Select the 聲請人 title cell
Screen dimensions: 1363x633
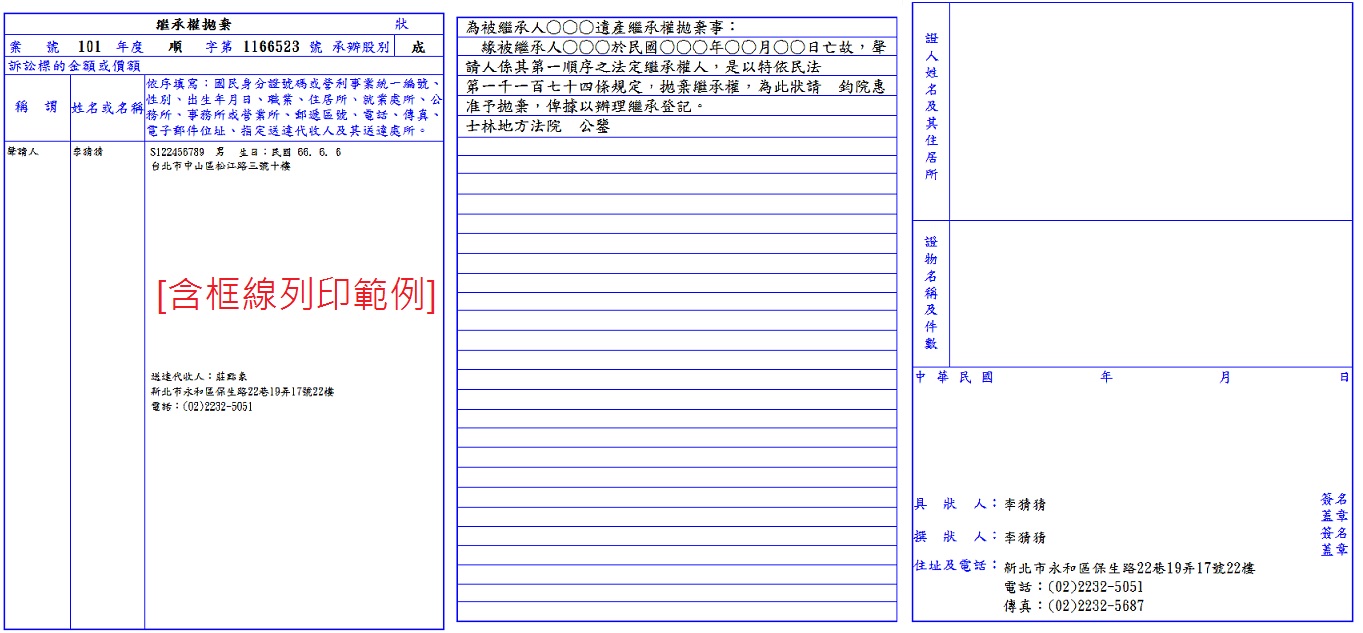(23, 153)
